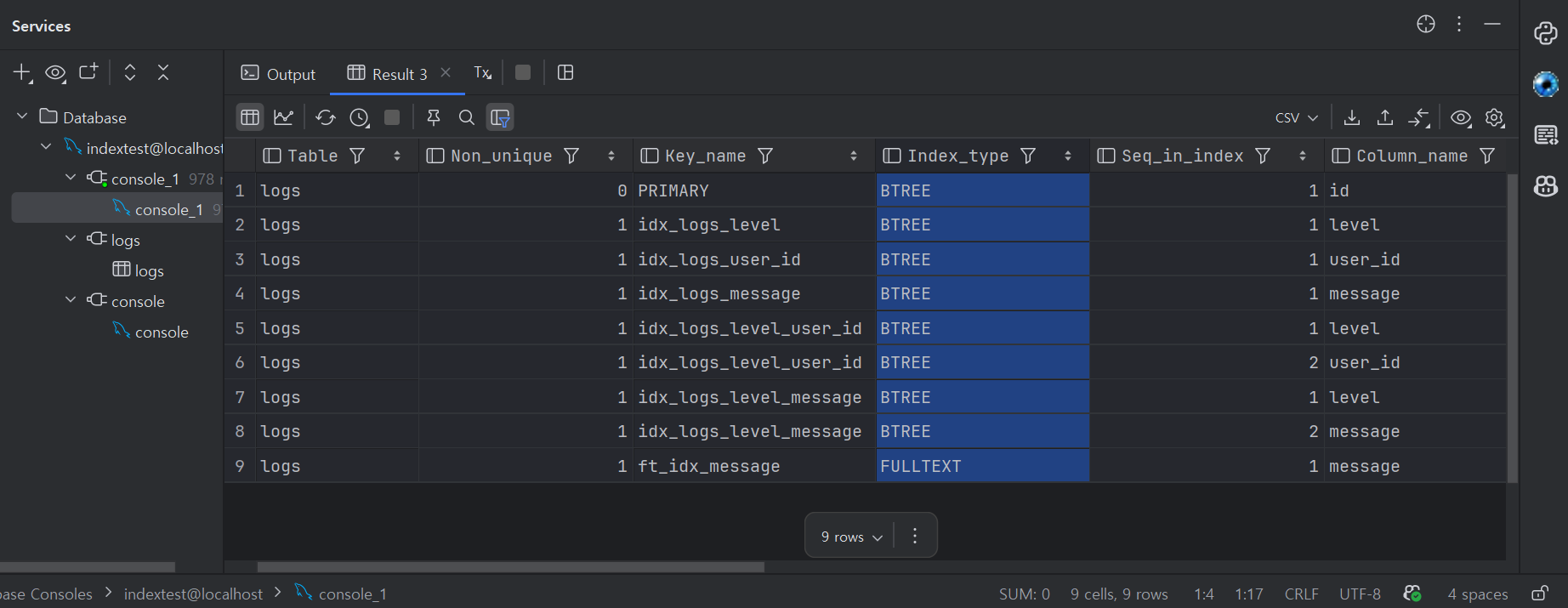
Task: Click the Reload Page refresh icon
Action: (325, 117)
